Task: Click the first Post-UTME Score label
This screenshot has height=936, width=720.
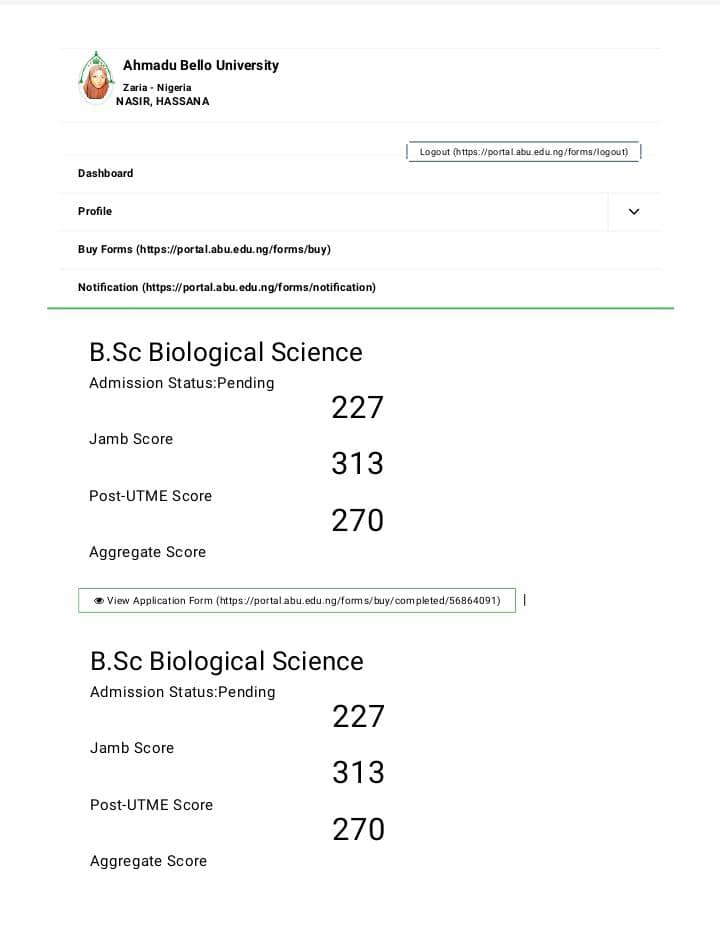Action: (x=151, y=496)
